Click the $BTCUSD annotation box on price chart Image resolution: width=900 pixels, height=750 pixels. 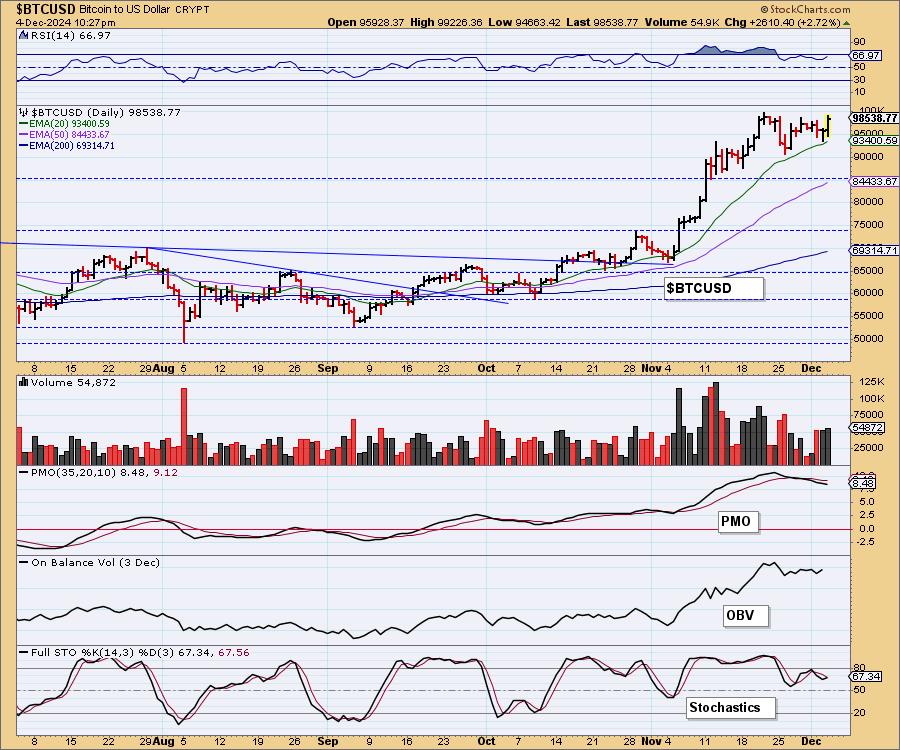coord(714,288)
